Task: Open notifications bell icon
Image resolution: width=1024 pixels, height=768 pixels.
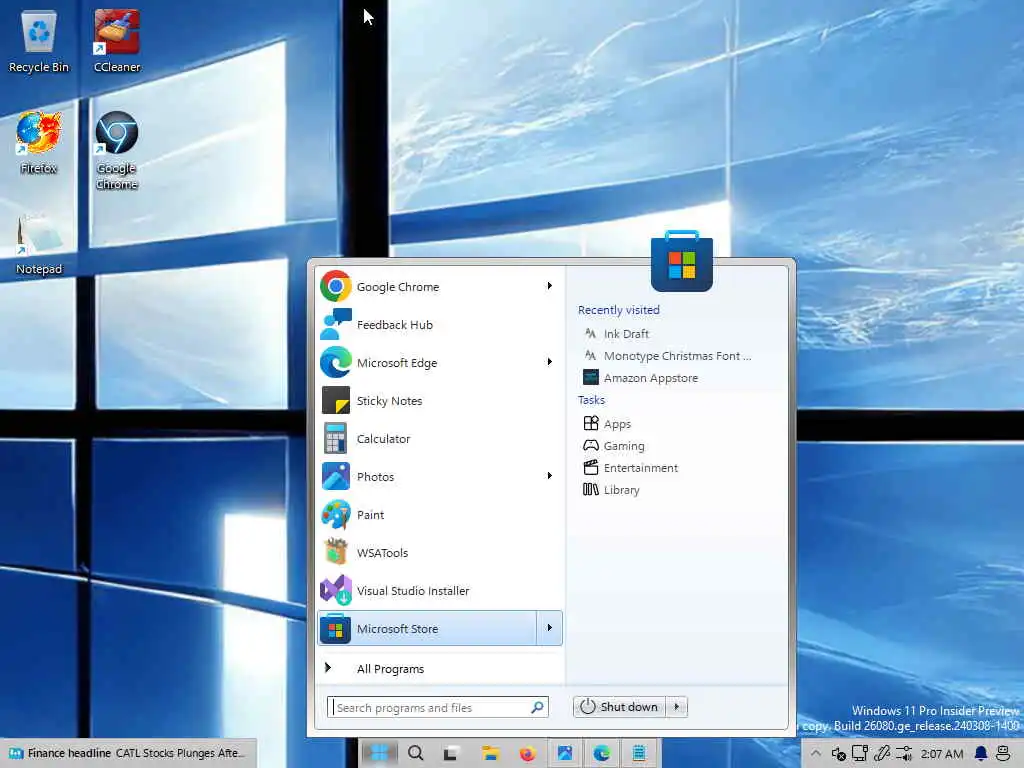Action: point(980,754)
